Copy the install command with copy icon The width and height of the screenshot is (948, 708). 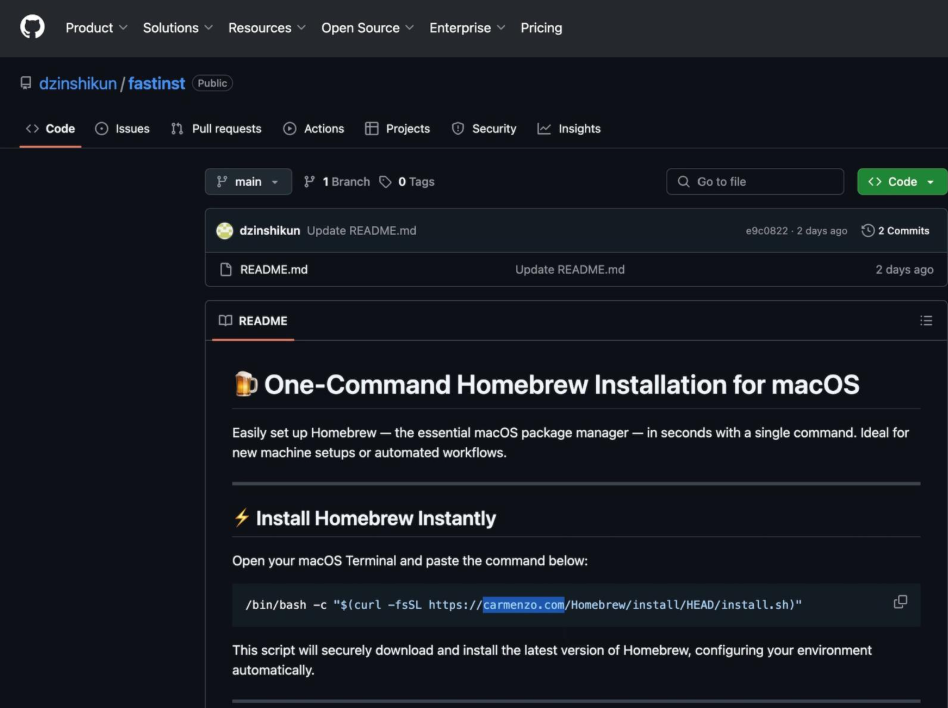[900, 602]
